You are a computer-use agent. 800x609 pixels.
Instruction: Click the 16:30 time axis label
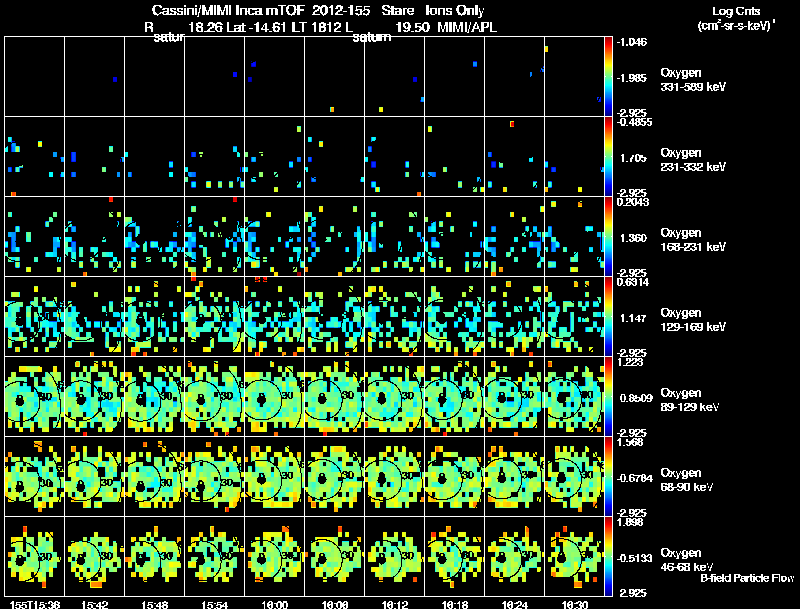coord(574,604)
